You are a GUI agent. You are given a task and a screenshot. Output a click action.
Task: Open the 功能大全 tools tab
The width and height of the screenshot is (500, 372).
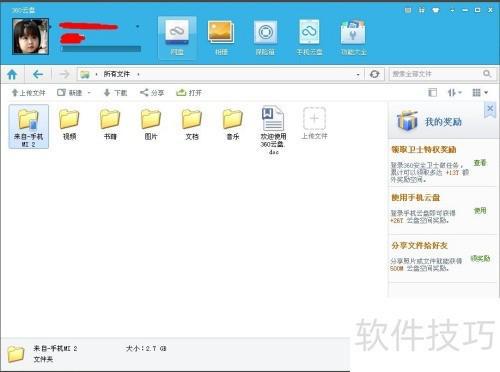(353, 38)
